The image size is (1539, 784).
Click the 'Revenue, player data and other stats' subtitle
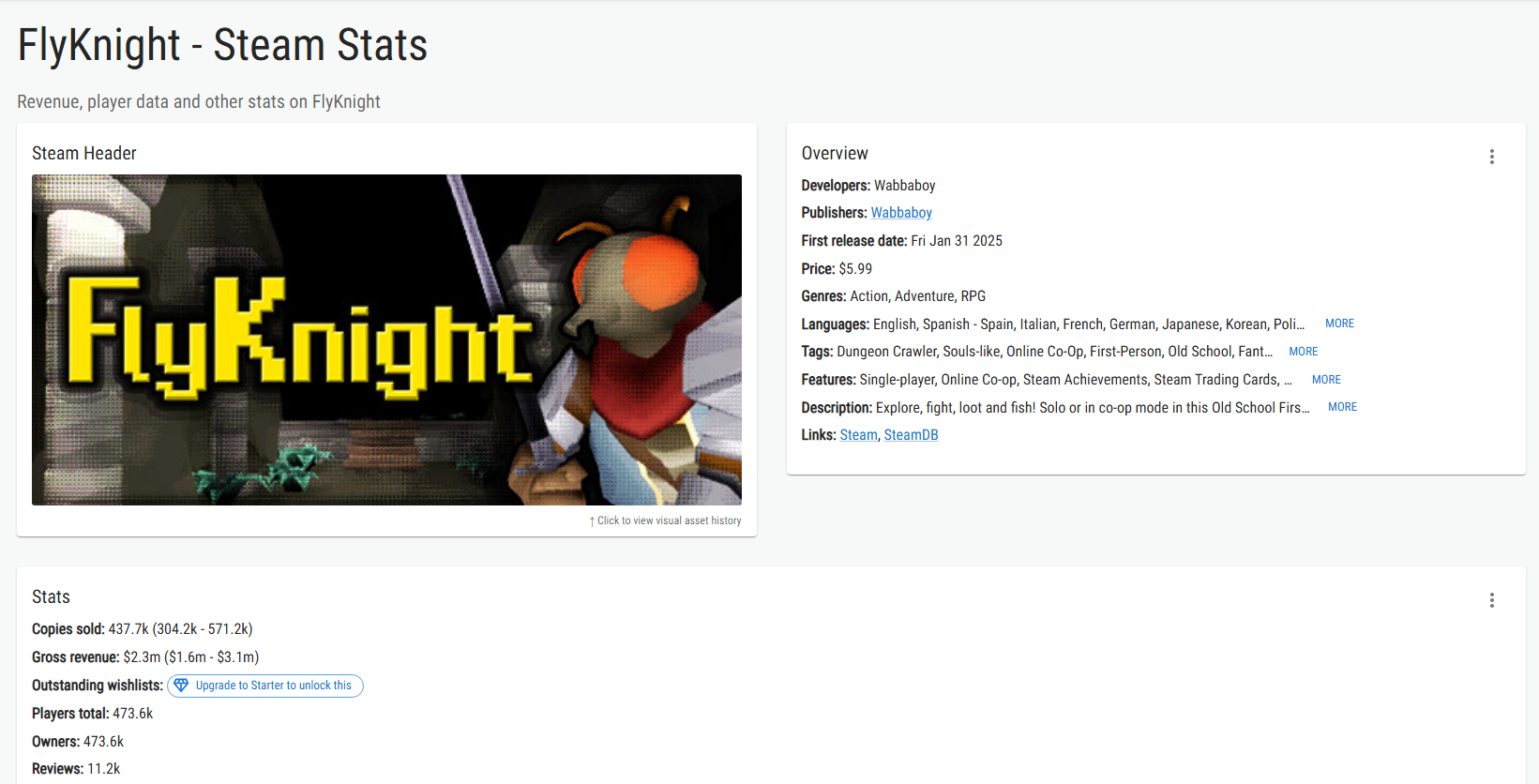[199, 101]
